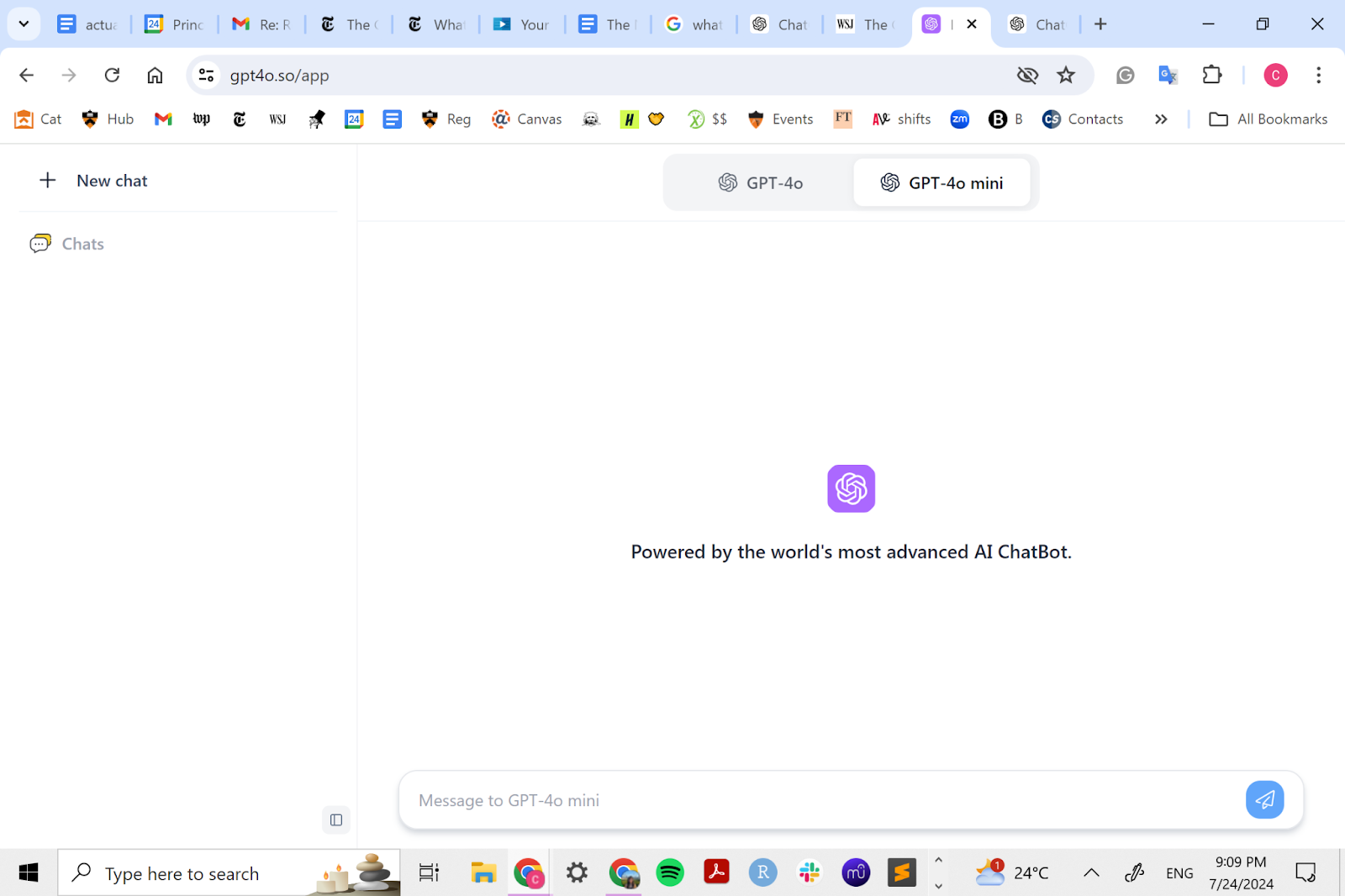Screen dimensions: 1345x896
Task: Open the Chats section
Action: [67, 244]
